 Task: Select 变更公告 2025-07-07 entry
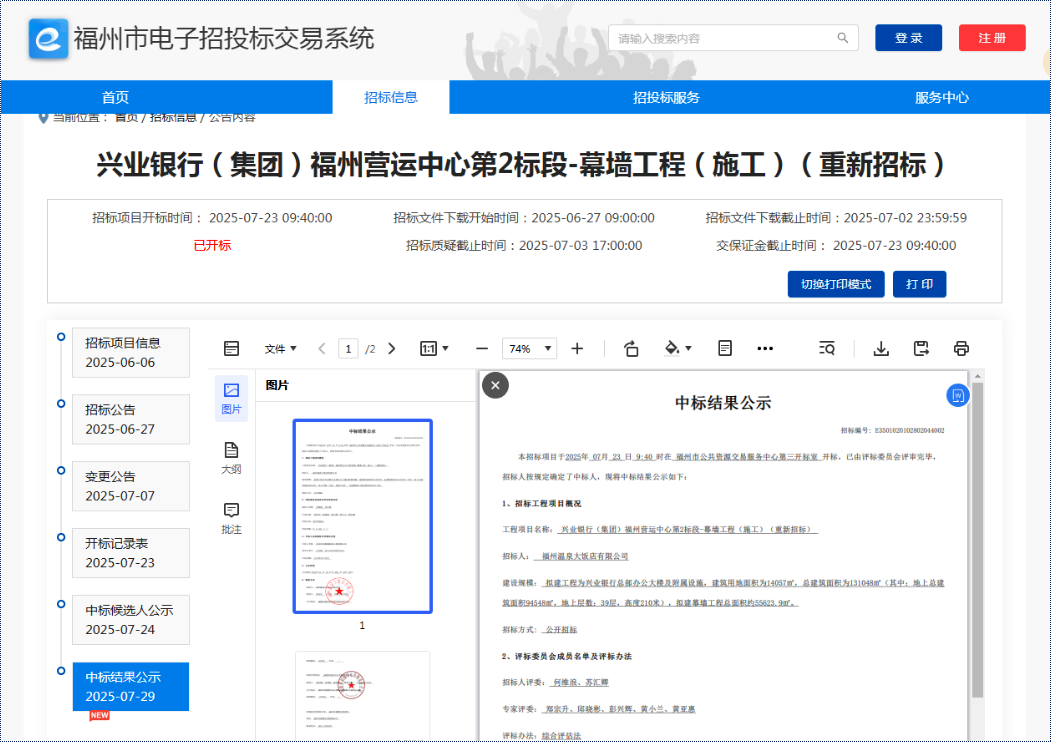tap(131, 486)
